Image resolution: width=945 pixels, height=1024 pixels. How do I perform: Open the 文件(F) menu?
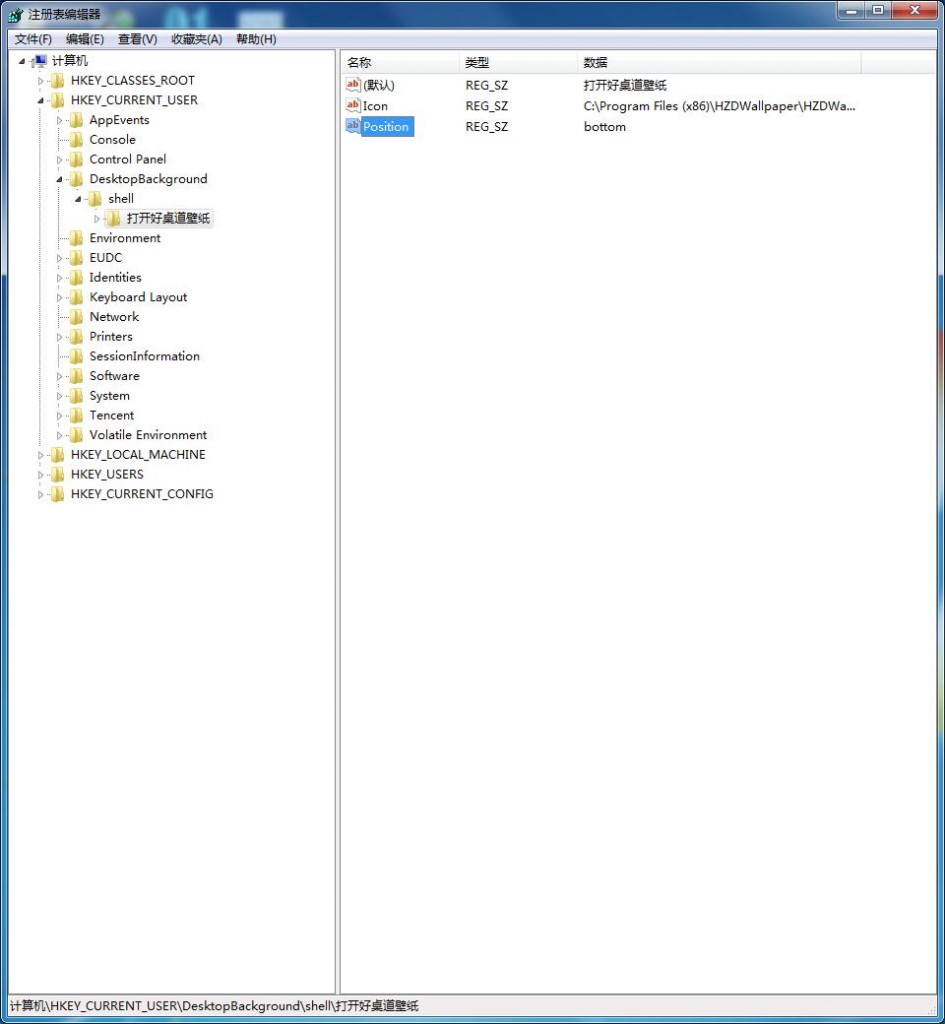click(x=33, y=39)
